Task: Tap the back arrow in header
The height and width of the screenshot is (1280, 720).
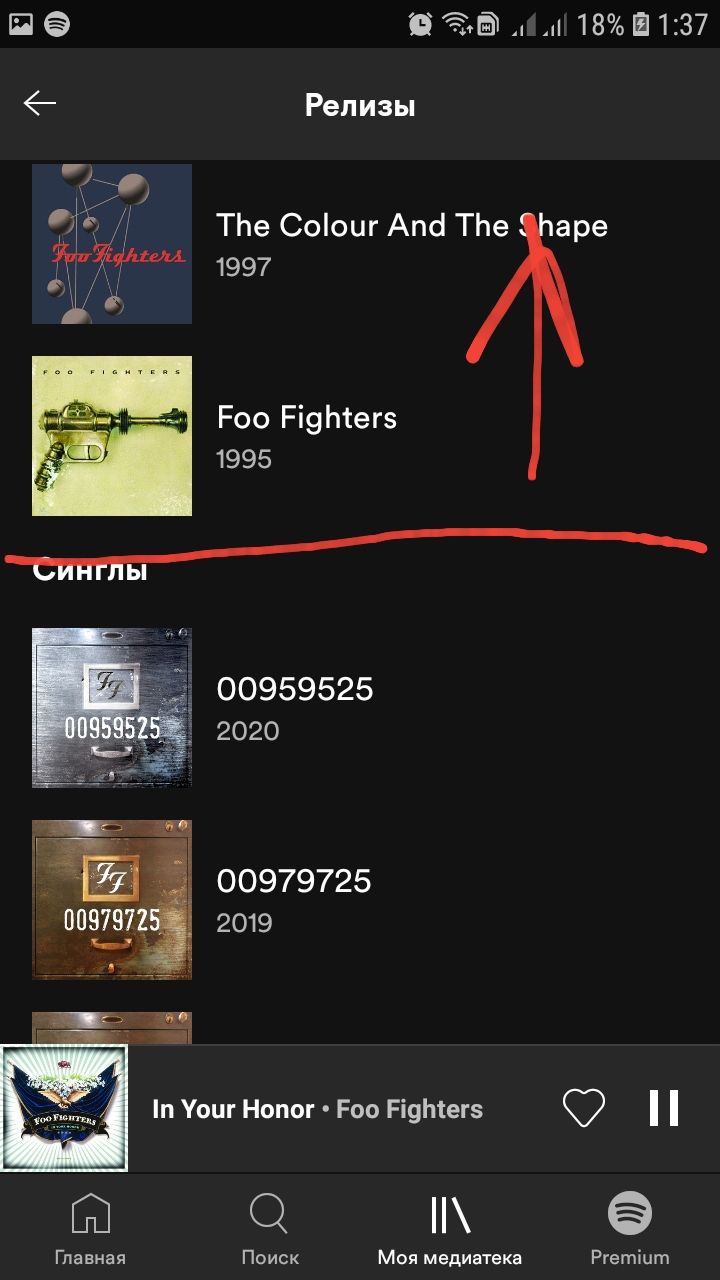Action: [40, 104]
